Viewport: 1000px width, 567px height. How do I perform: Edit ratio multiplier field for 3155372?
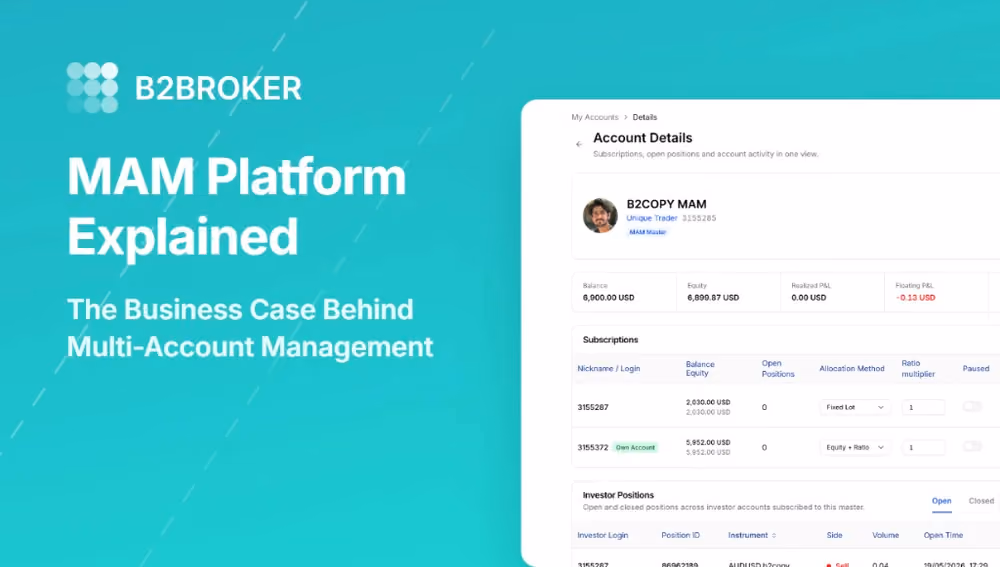pos(923,447)
